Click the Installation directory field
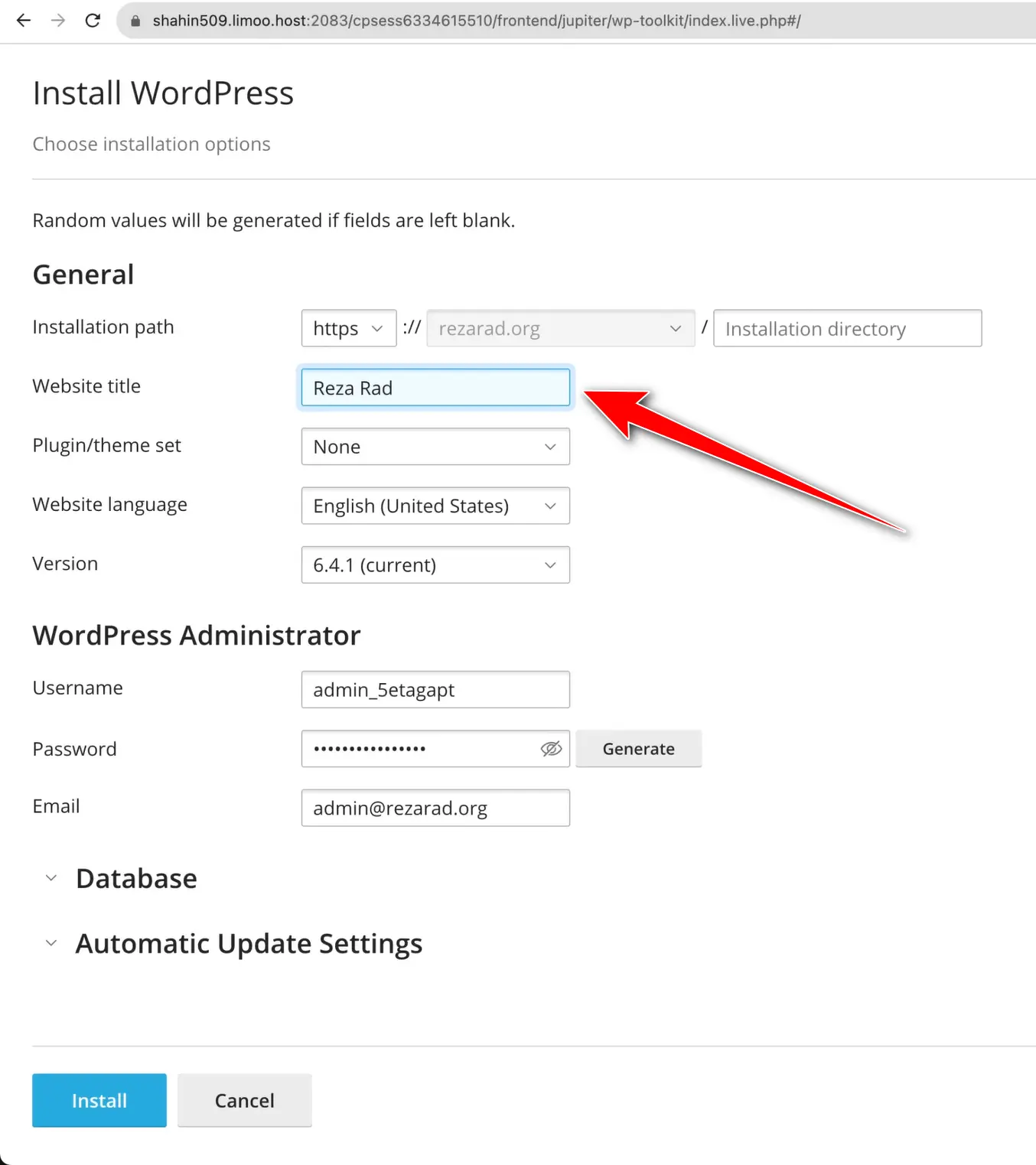 coord(846,328)
